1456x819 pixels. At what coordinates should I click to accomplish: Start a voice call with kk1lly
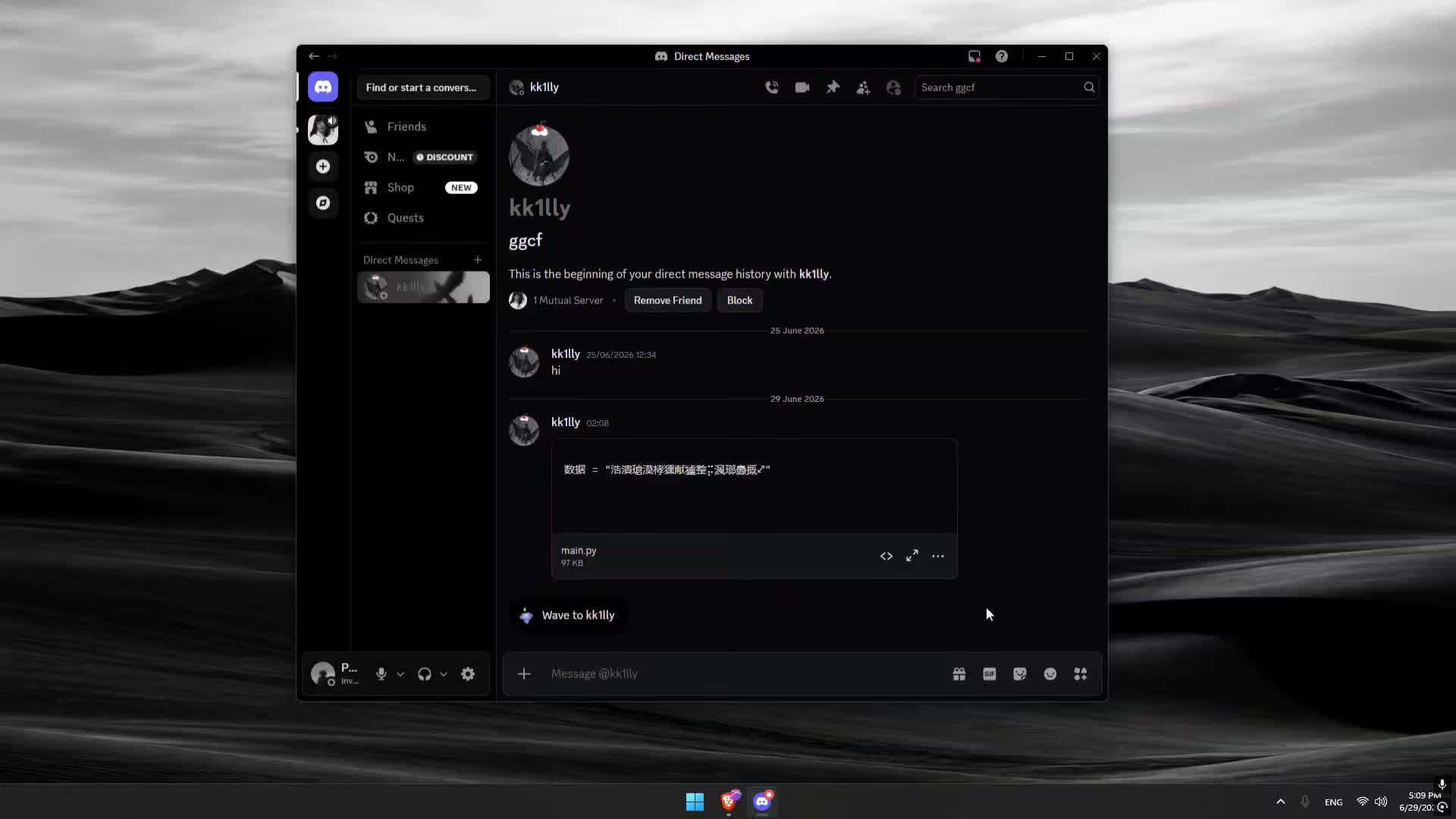[772, 87]
